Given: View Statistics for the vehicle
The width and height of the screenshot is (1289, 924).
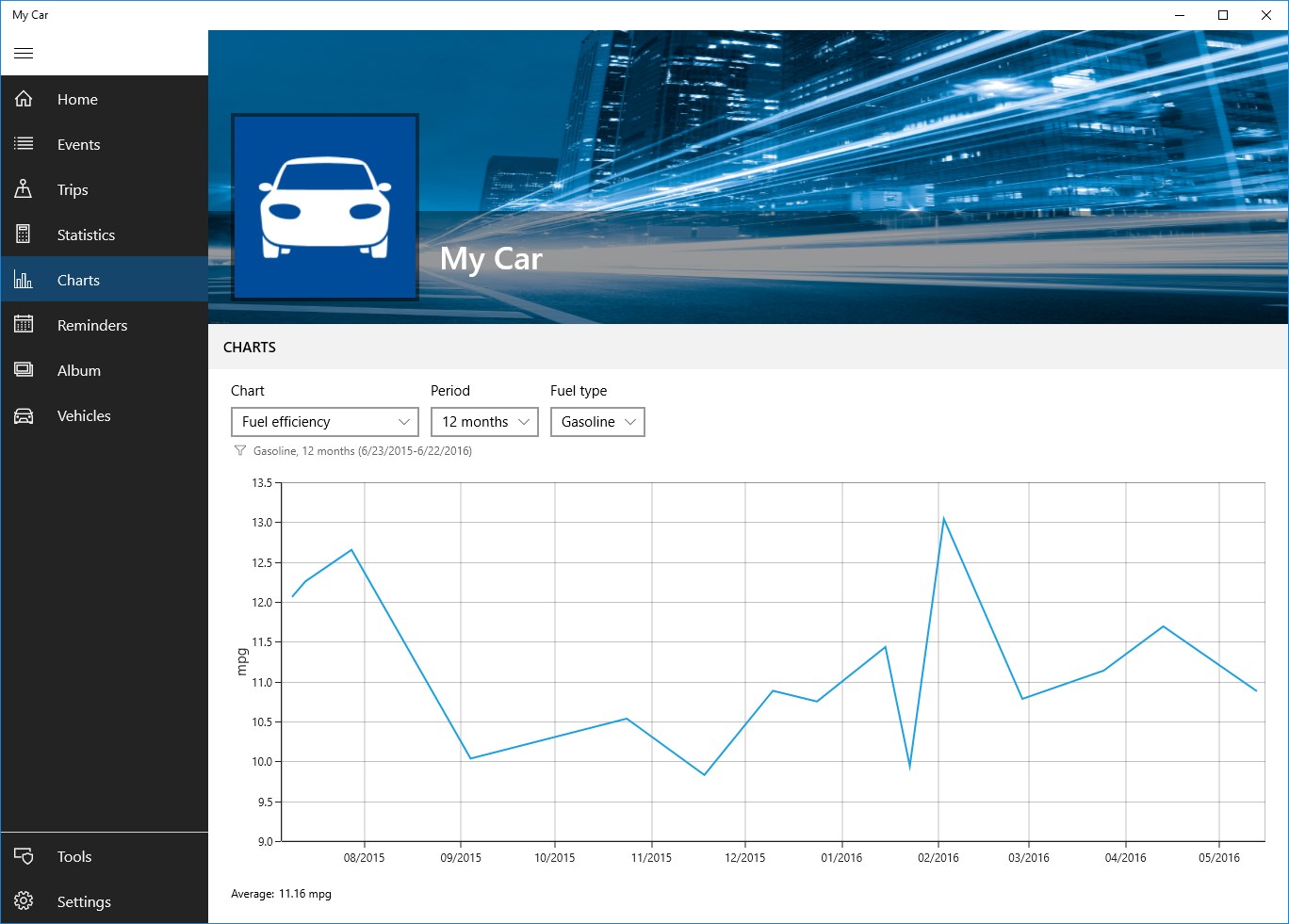Looking at the screenshot, I should [85, 235].
